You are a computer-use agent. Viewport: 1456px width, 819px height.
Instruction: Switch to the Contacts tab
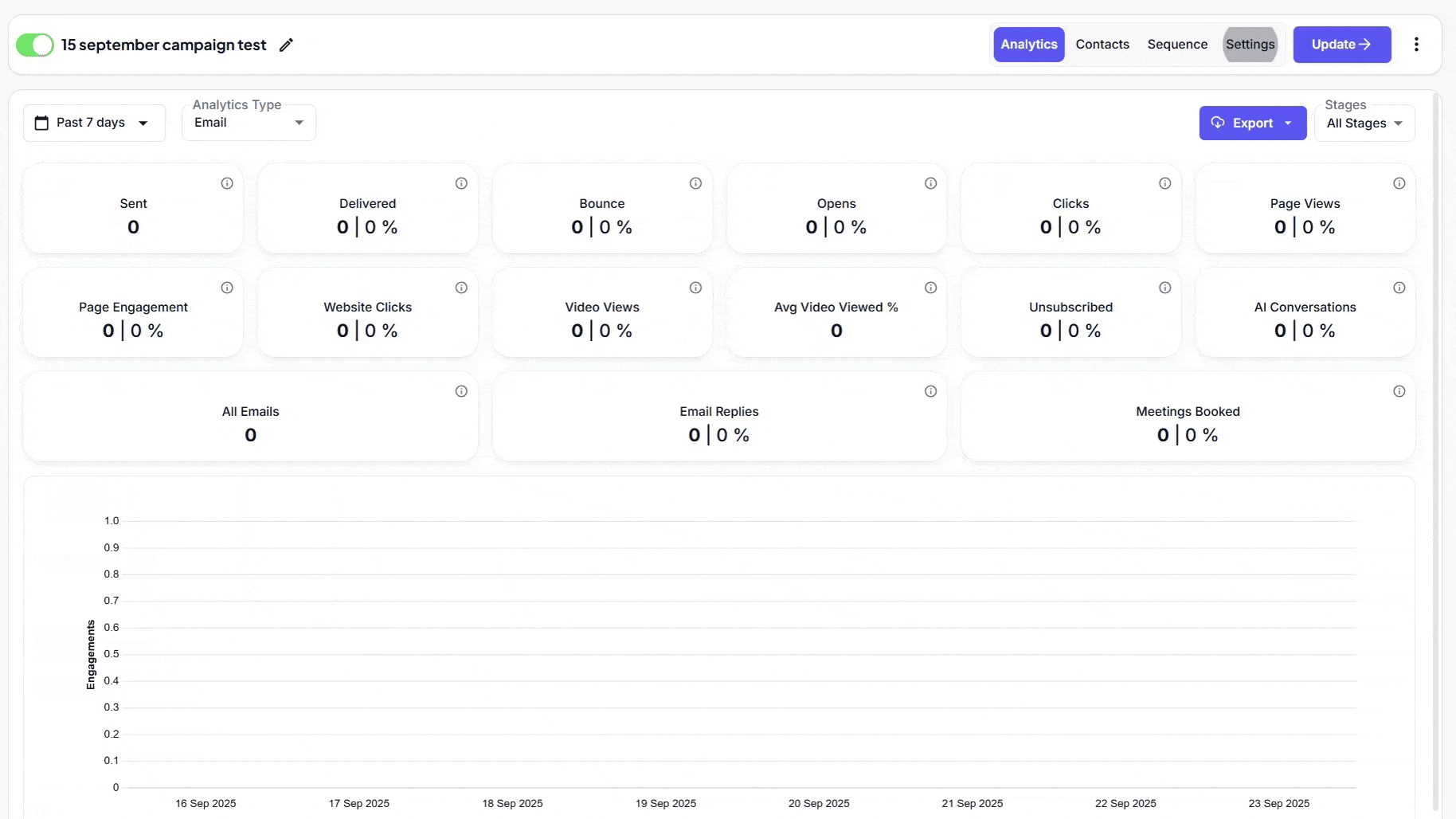tap(1102, 45)
